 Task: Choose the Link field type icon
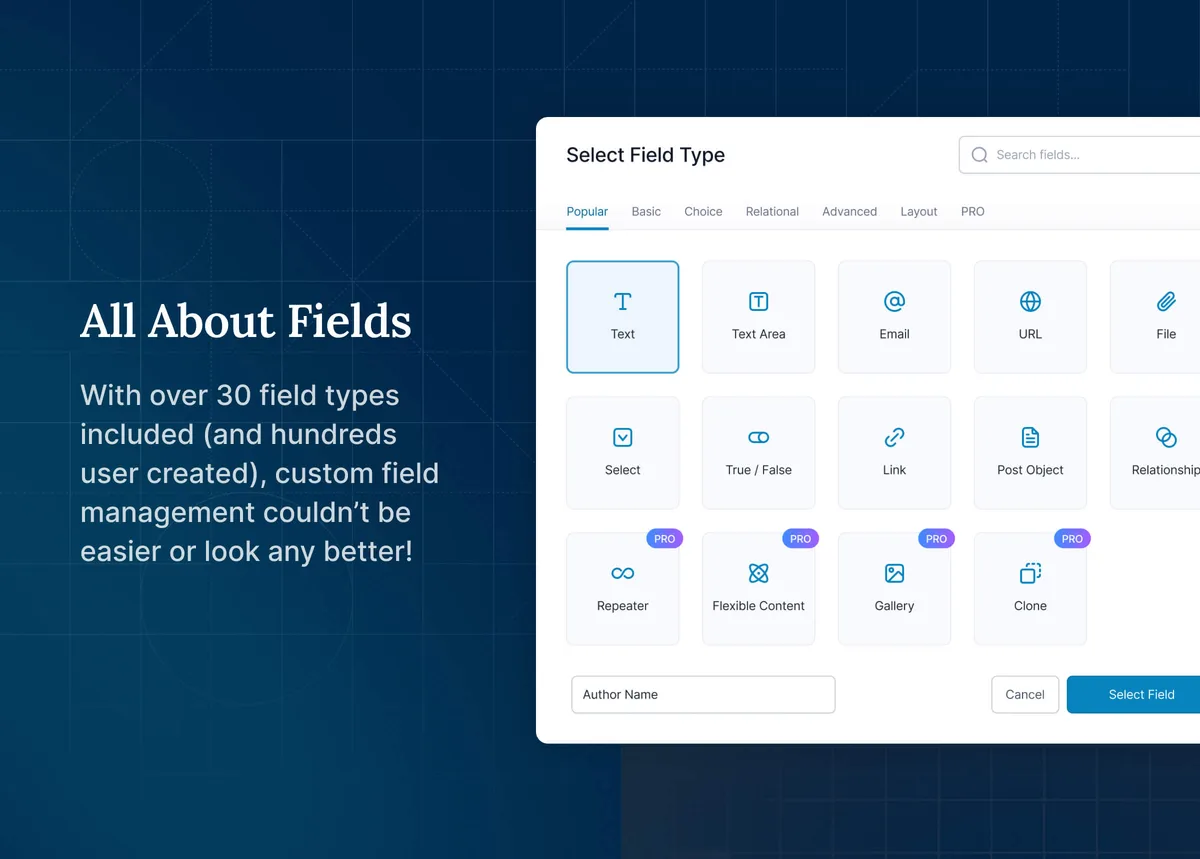click(894, 438)
